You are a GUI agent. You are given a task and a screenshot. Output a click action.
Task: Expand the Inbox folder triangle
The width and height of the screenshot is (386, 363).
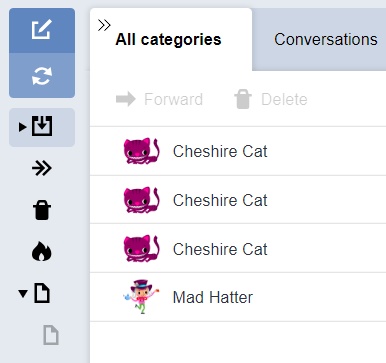click(22, 127)
